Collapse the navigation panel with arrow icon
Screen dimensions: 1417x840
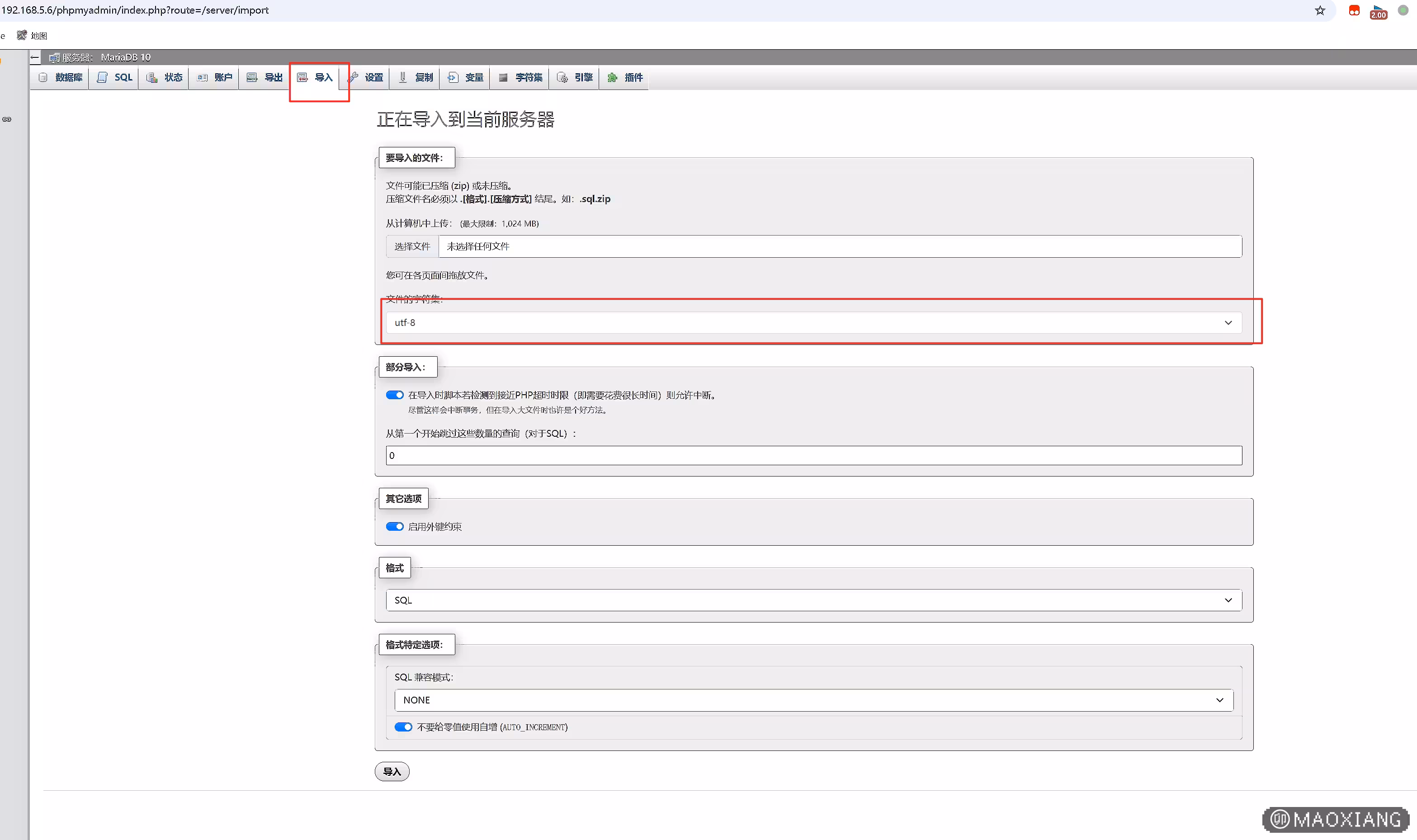pos(35,57)
